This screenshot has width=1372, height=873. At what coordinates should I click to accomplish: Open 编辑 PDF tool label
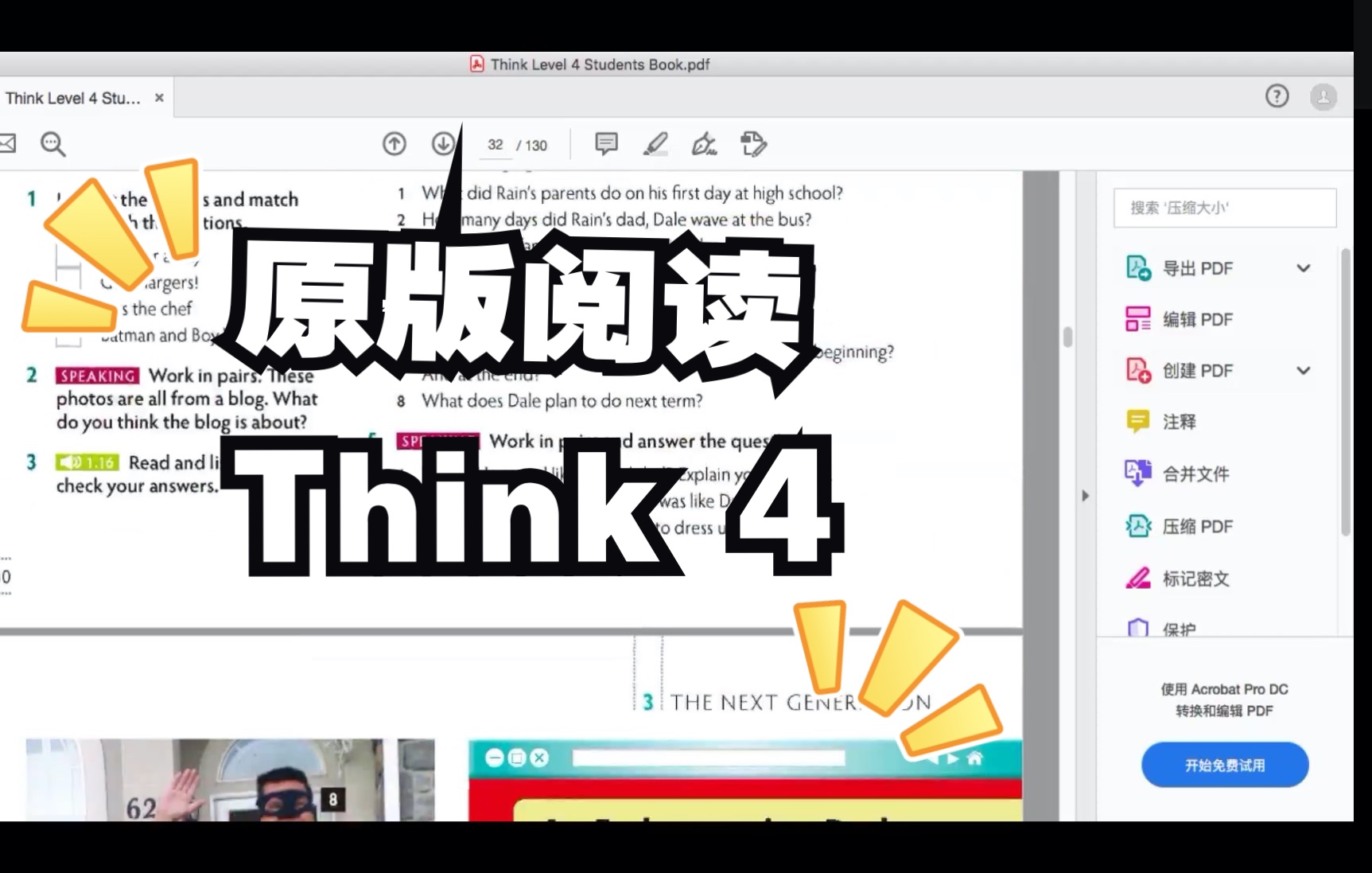[x=1198, y=320]
